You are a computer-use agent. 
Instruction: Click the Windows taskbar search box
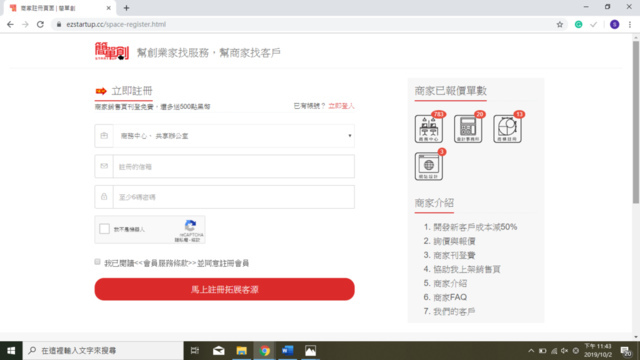pos(103,351)
